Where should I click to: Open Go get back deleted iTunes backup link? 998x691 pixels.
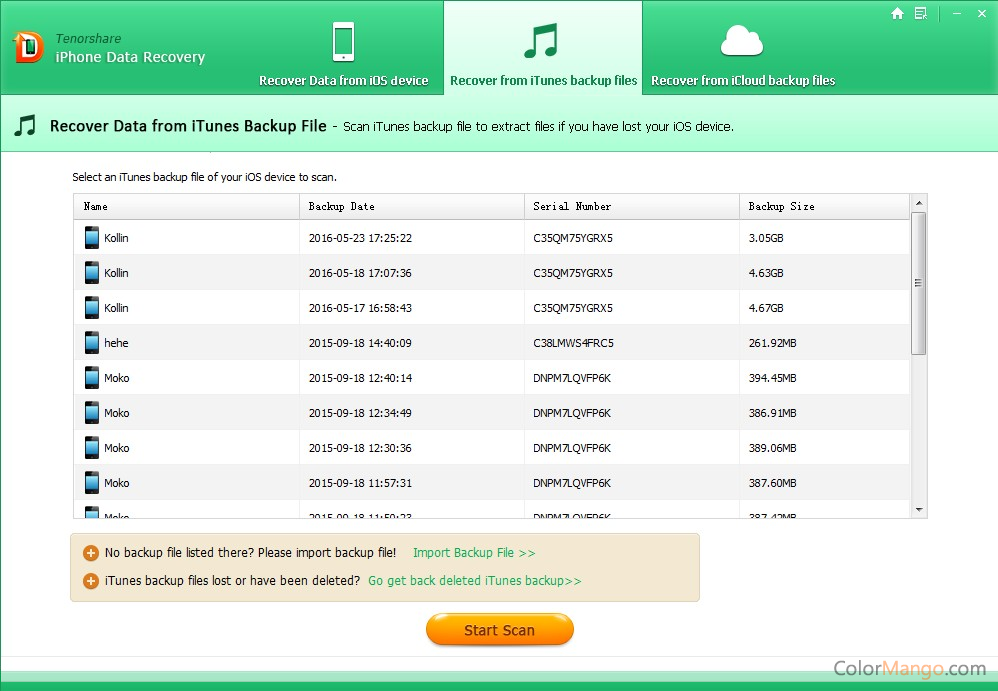pos(475,581)
